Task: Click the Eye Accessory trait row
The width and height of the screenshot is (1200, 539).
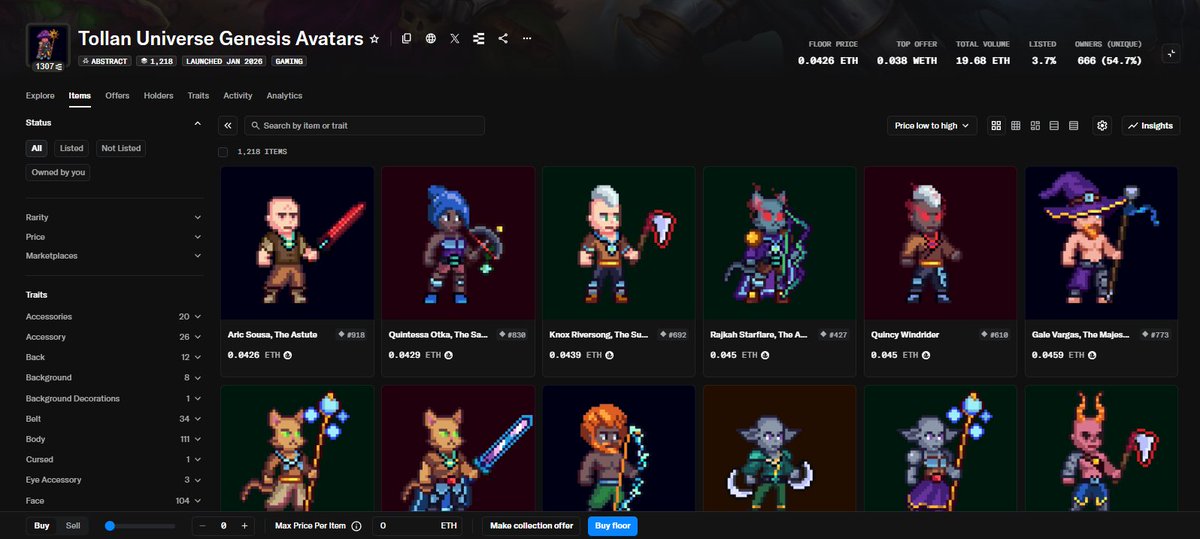Action: point(114,480)
